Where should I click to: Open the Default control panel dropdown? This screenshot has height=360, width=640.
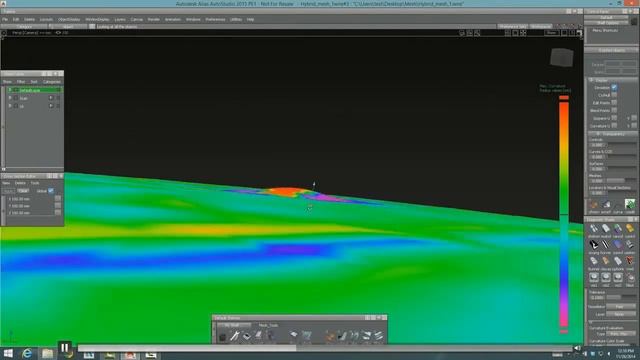point(606,18)
